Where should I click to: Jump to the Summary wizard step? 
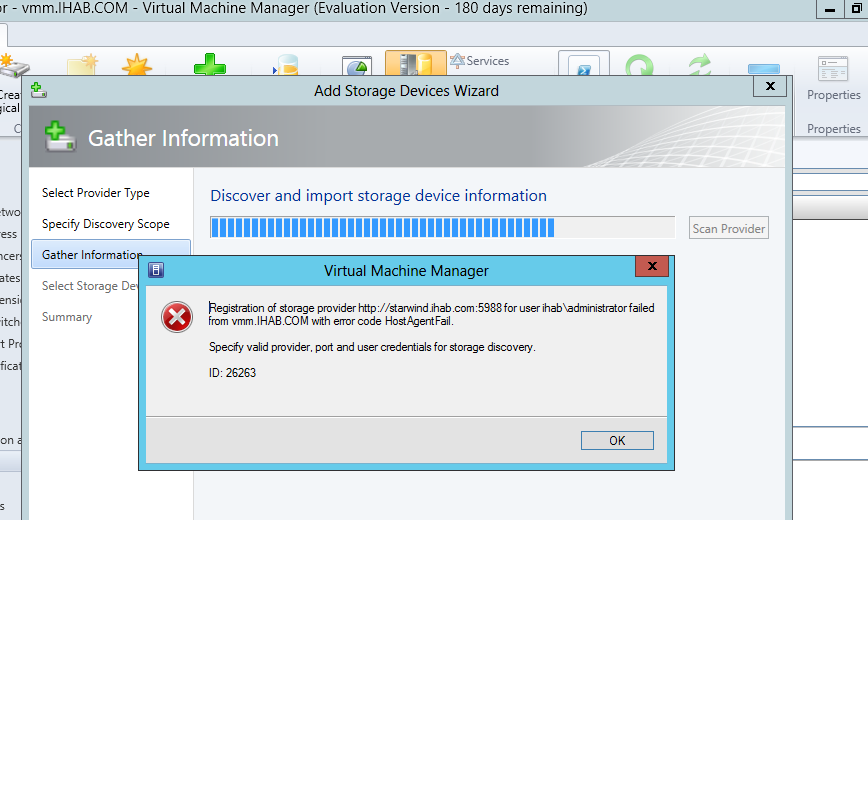coord(67,317)
